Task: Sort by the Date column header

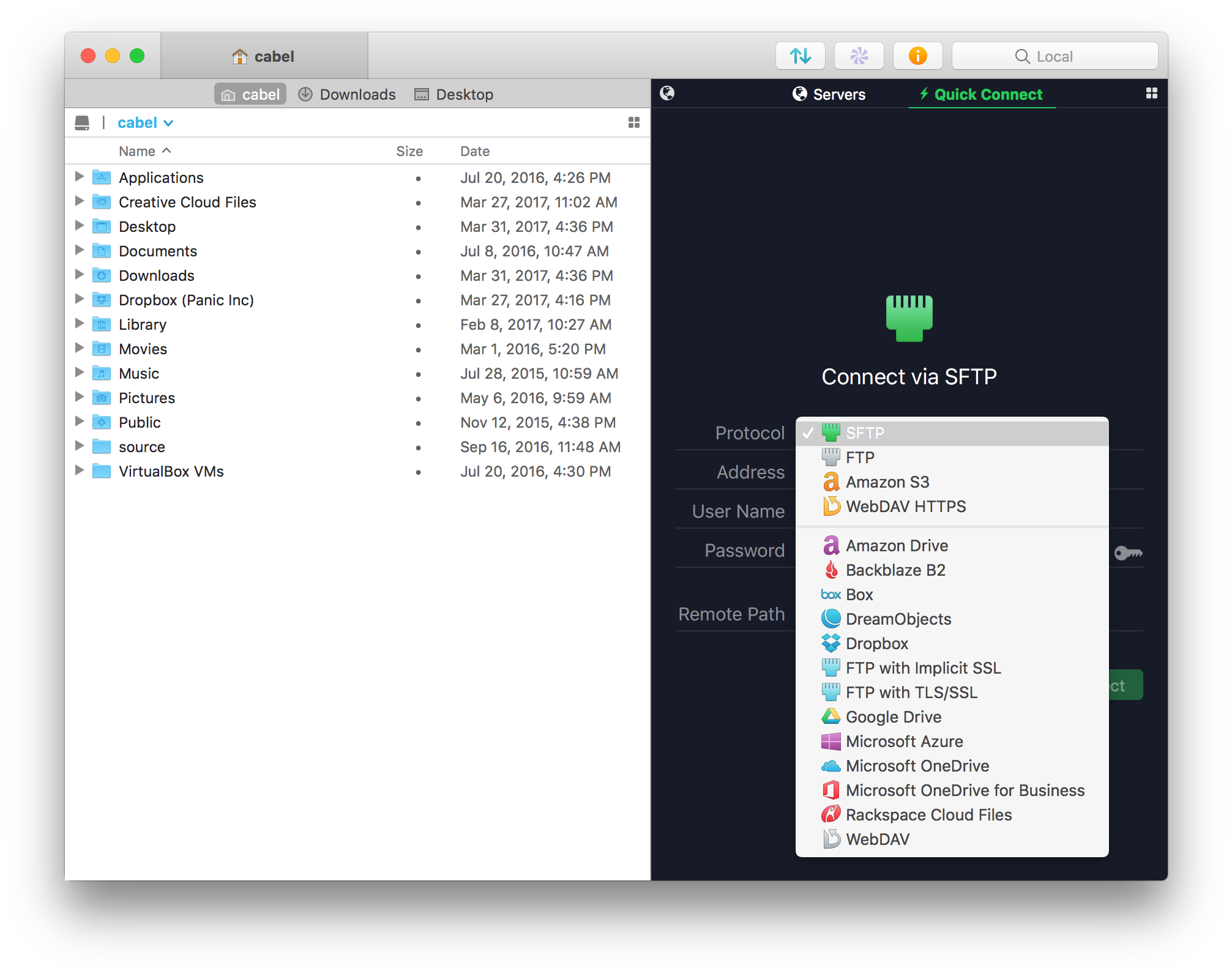Action: click(475, 151)
